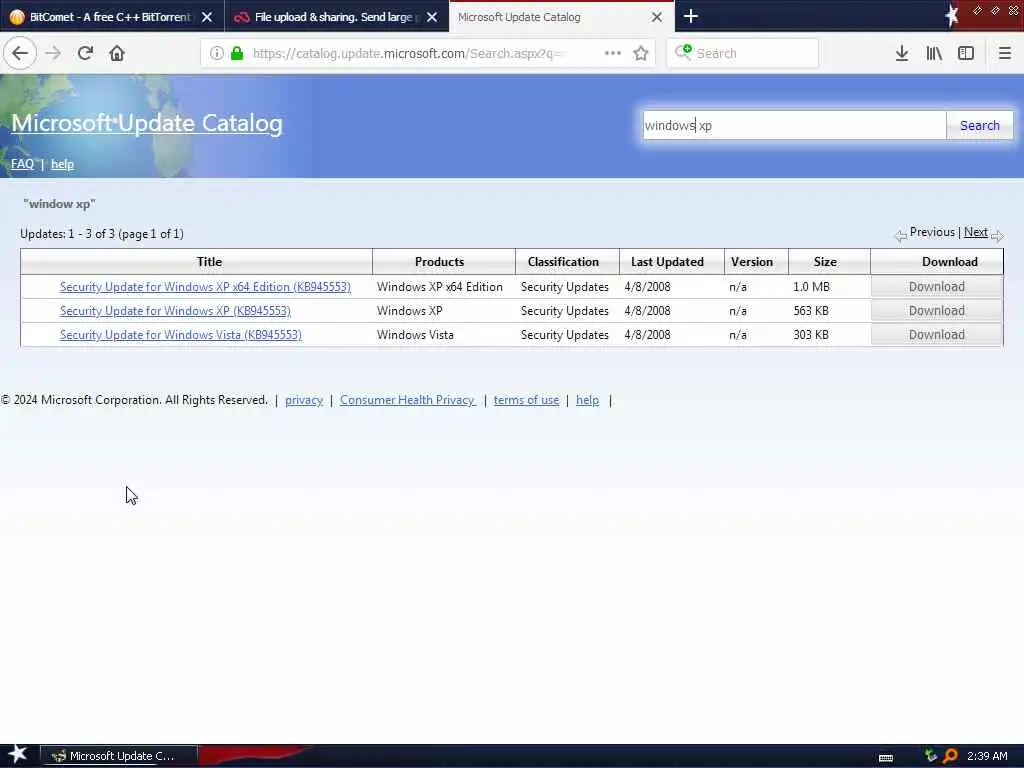Click the white star icon in title bar
1024x768 pixels.
pyautogui.click(x=952, y=14)
